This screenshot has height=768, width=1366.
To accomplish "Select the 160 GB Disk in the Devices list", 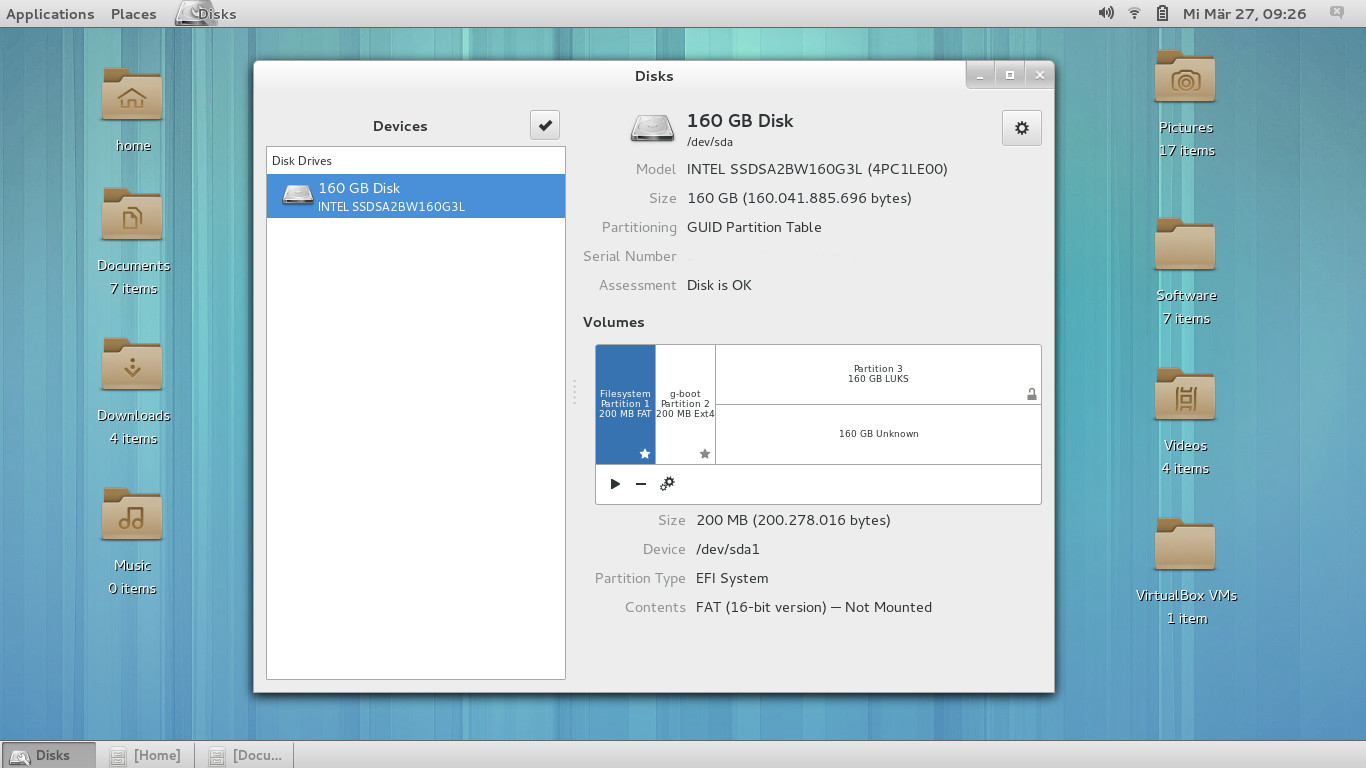I will [416, 196].
